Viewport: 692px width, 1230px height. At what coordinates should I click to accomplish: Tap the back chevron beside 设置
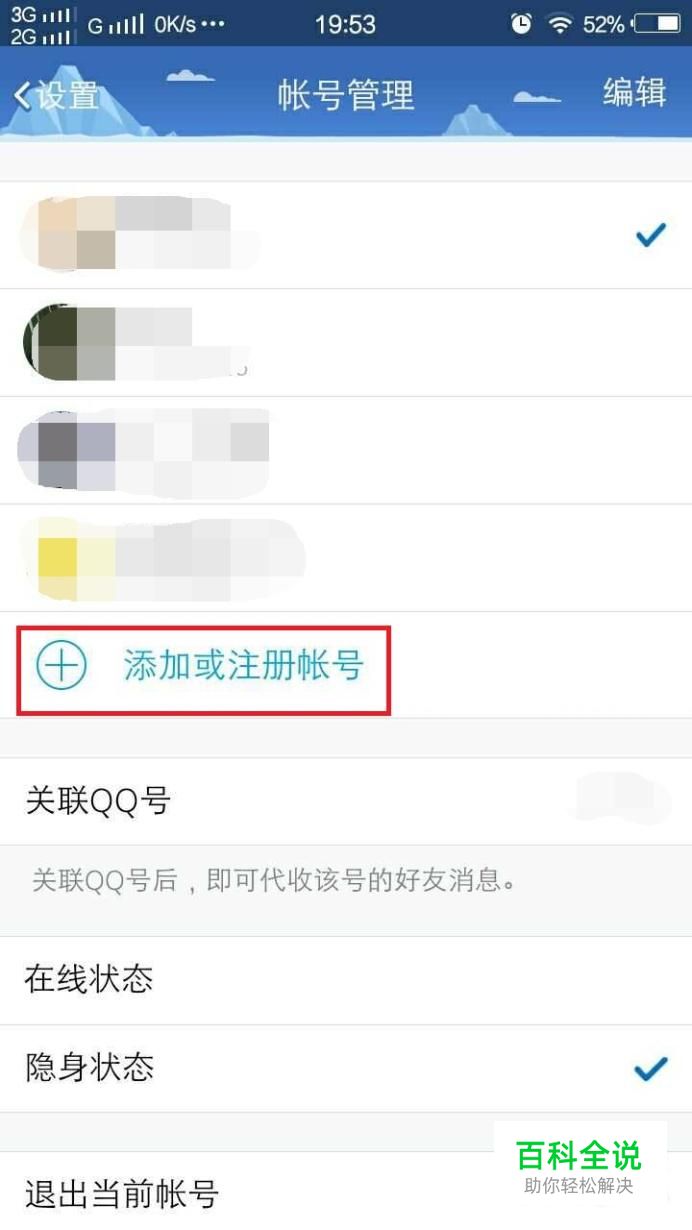click(22, 96)
